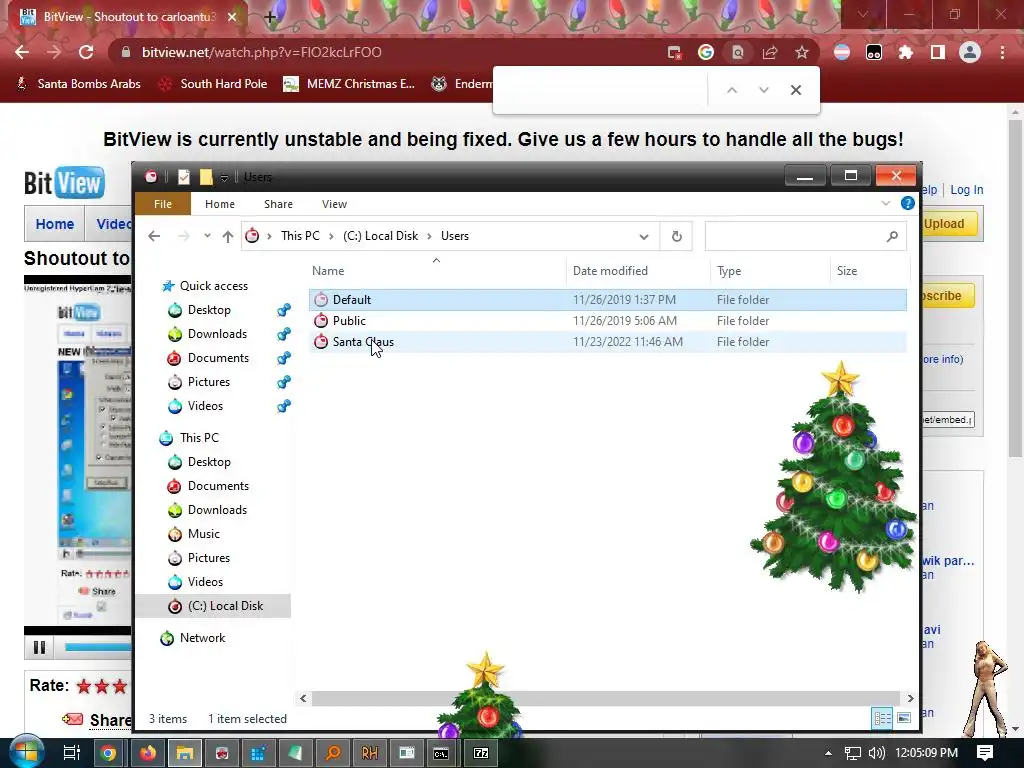The width and height of the screenshot is (1024, 768).
Task: Go up one folder level in Explorer
Action: [x=227, y=236]
